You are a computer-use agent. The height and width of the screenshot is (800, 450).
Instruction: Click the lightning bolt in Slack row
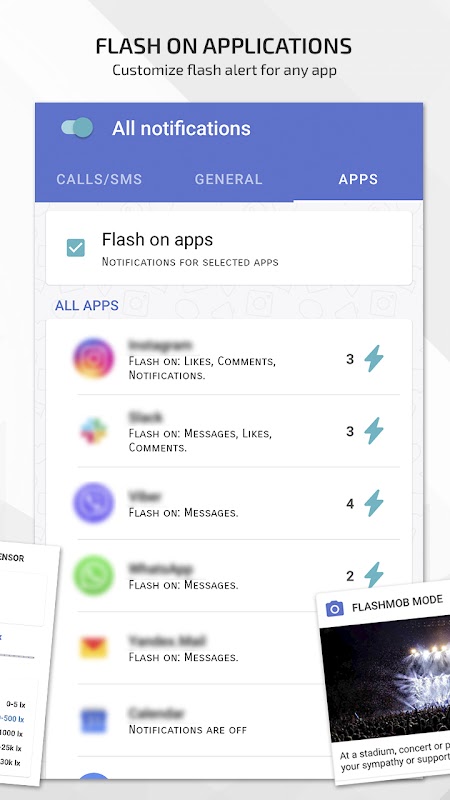tap(374, 431)
